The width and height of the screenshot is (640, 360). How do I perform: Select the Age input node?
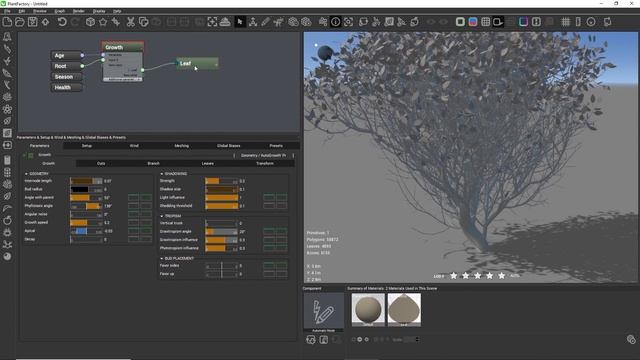pyautogui.click(x=66, y=55)
